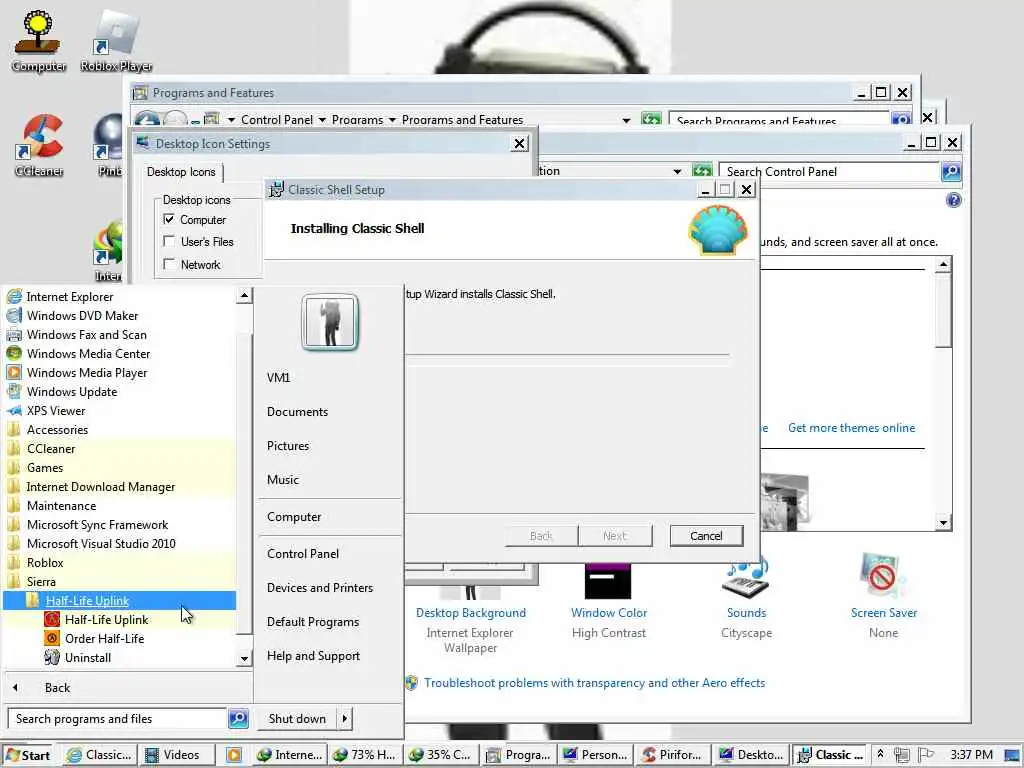Click the taskbar clock showing 3:37 PM
This screenshot has height=768, width=1024.
[x=971, y=754]
